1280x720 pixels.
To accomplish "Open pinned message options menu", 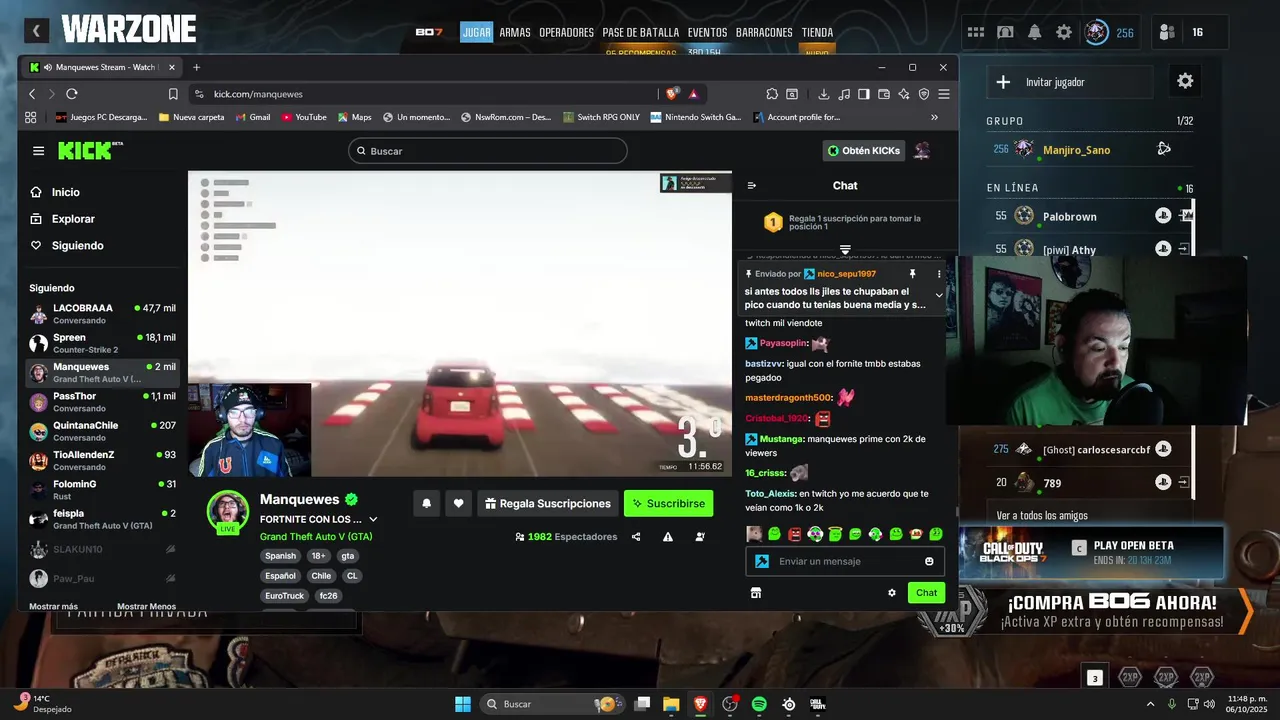I will point(939,274).
